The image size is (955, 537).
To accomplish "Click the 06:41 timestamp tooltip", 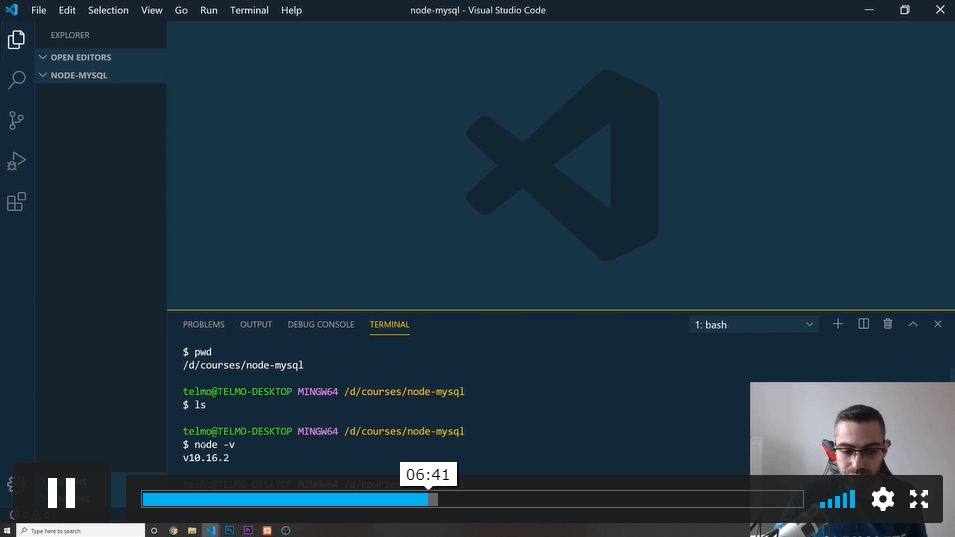I will 428,474.
